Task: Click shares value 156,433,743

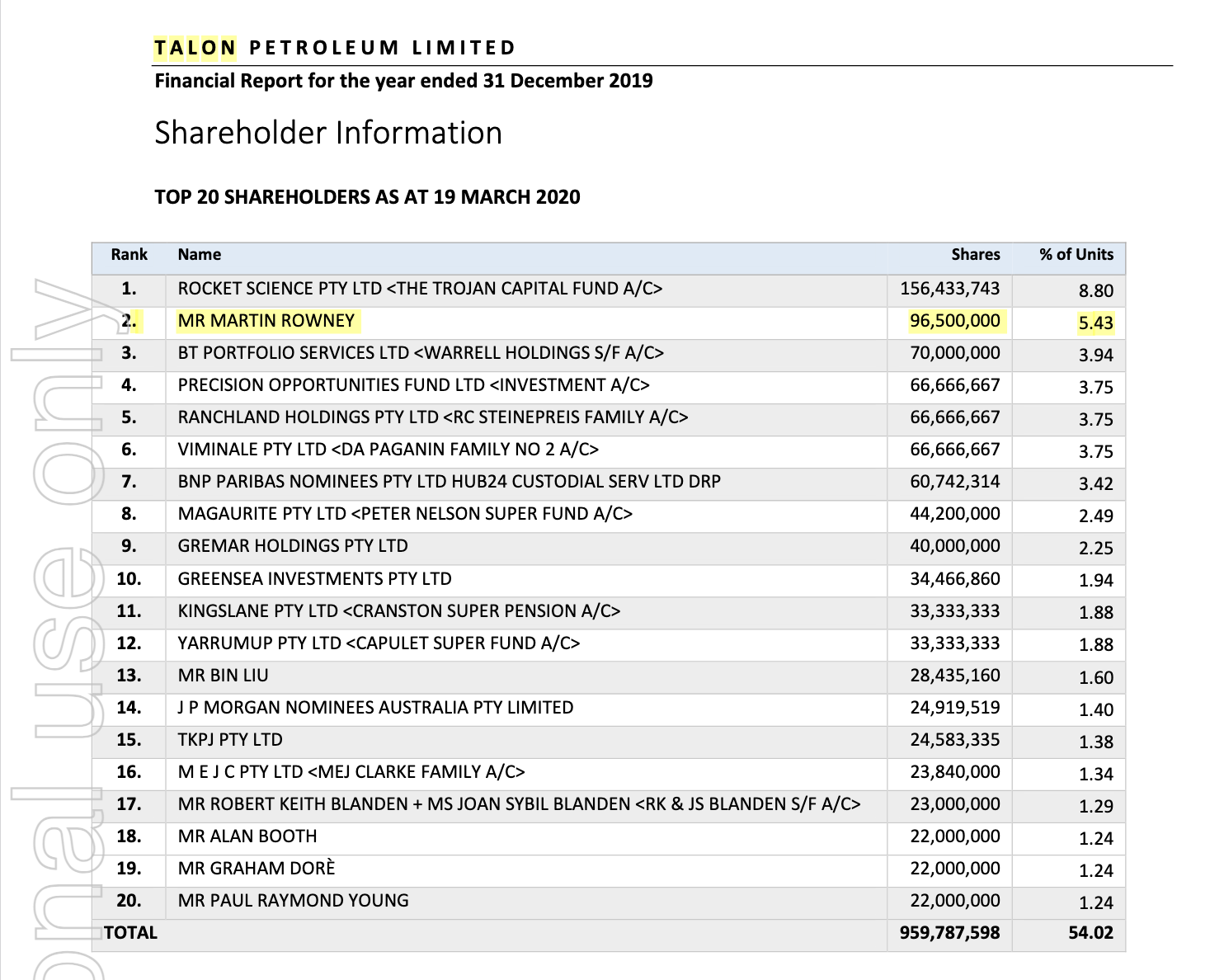Action: click(950, 289)
